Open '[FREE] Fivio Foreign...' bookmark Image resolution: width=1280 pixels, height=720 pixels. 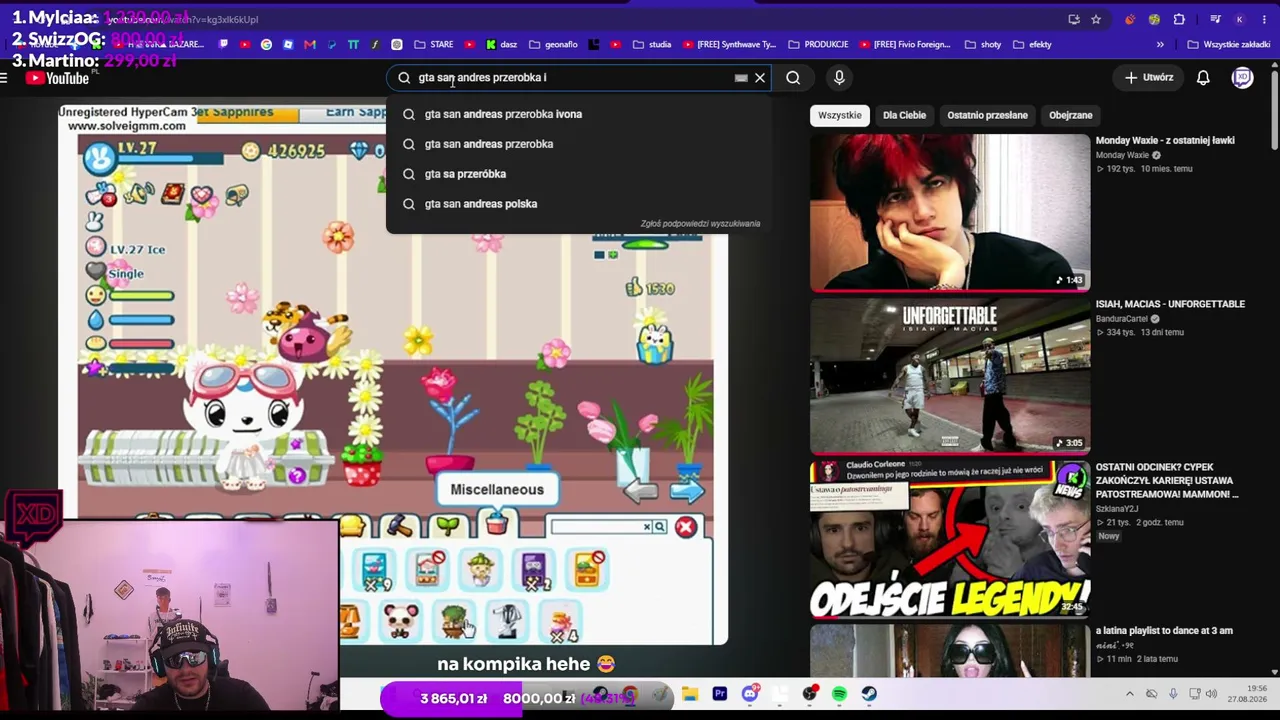(906, 44)
